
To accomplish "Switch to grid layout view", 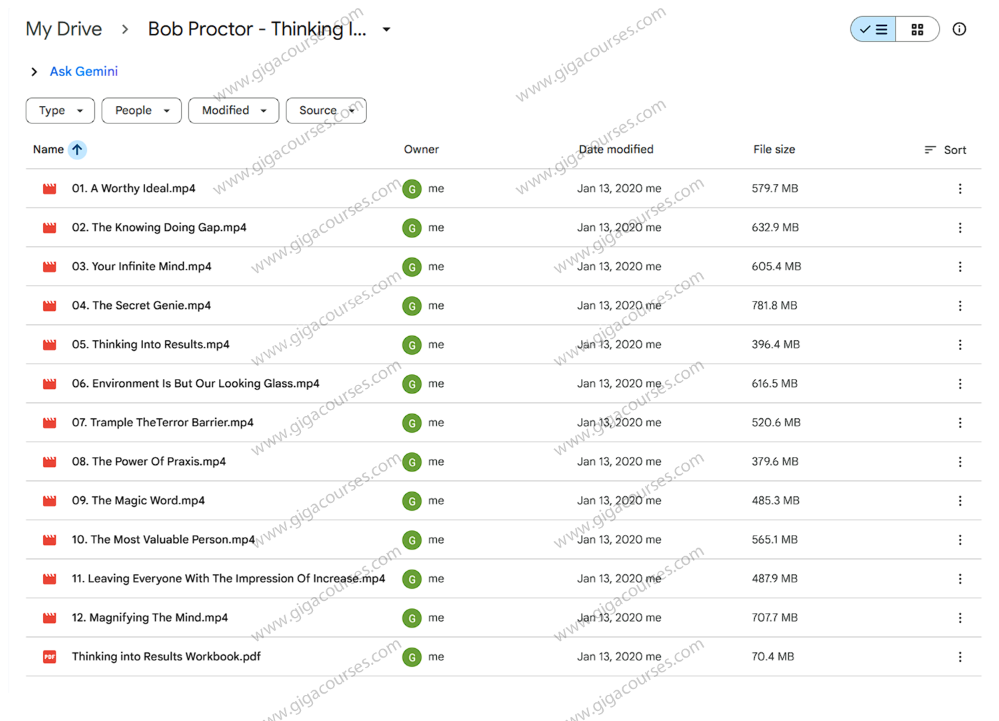I will [917, 29].
